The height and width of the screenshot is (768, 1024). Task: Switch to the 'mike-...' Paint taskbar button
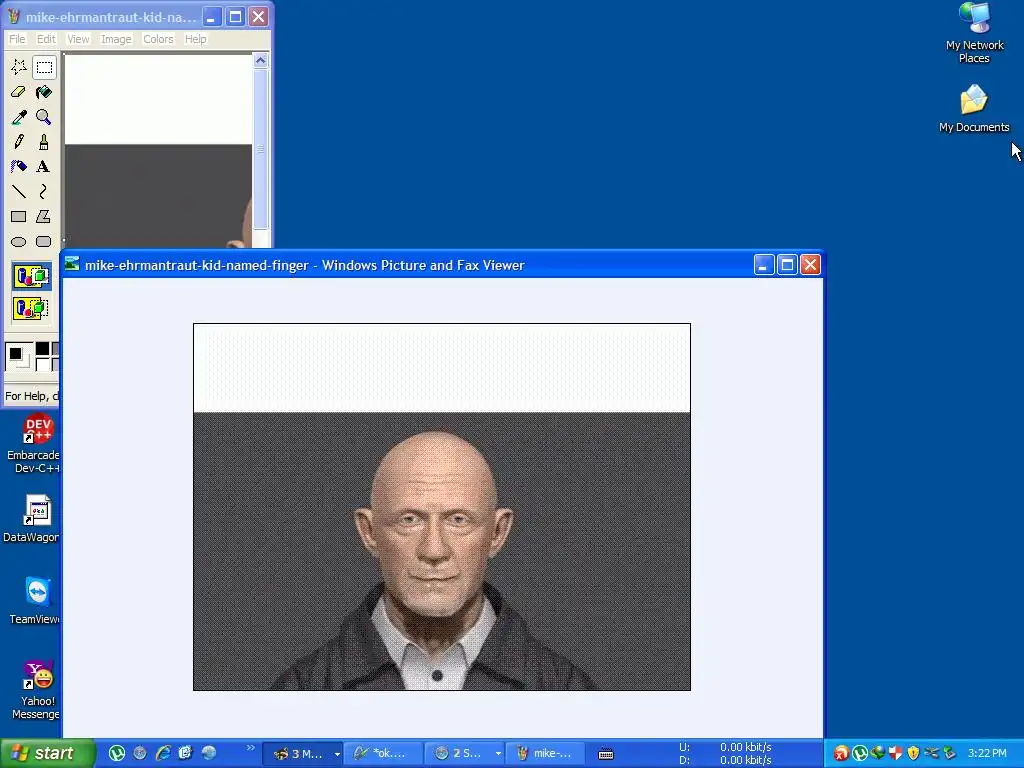click(544, 754)
